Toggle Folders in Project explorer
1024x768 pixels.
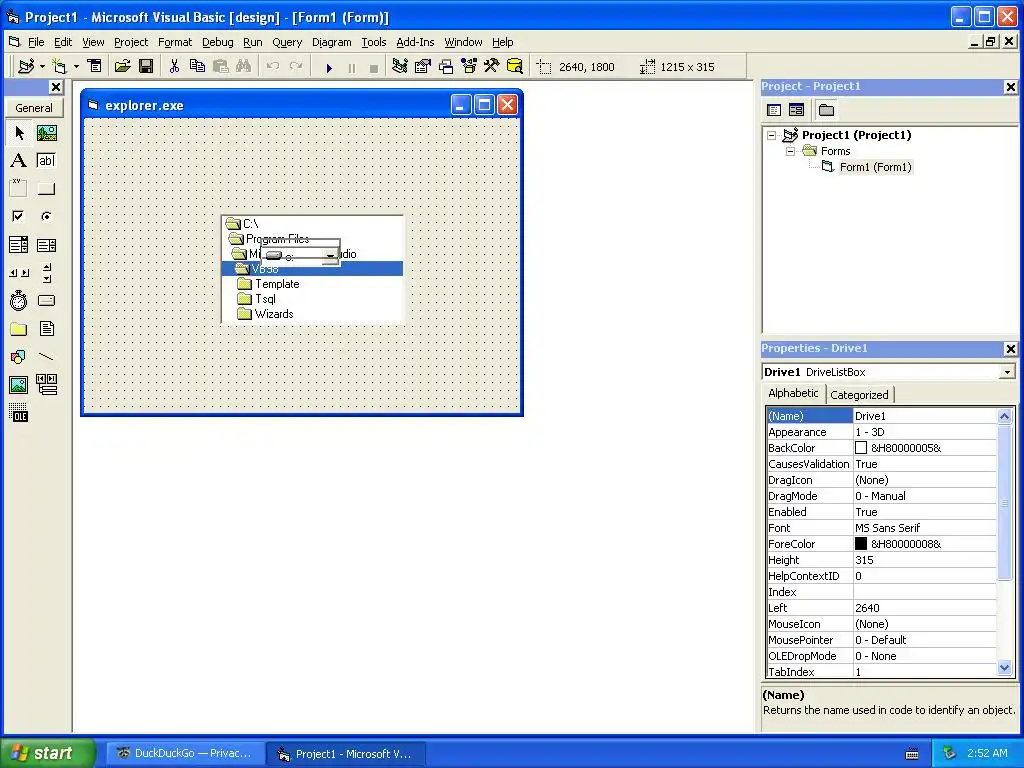[826, 110]
